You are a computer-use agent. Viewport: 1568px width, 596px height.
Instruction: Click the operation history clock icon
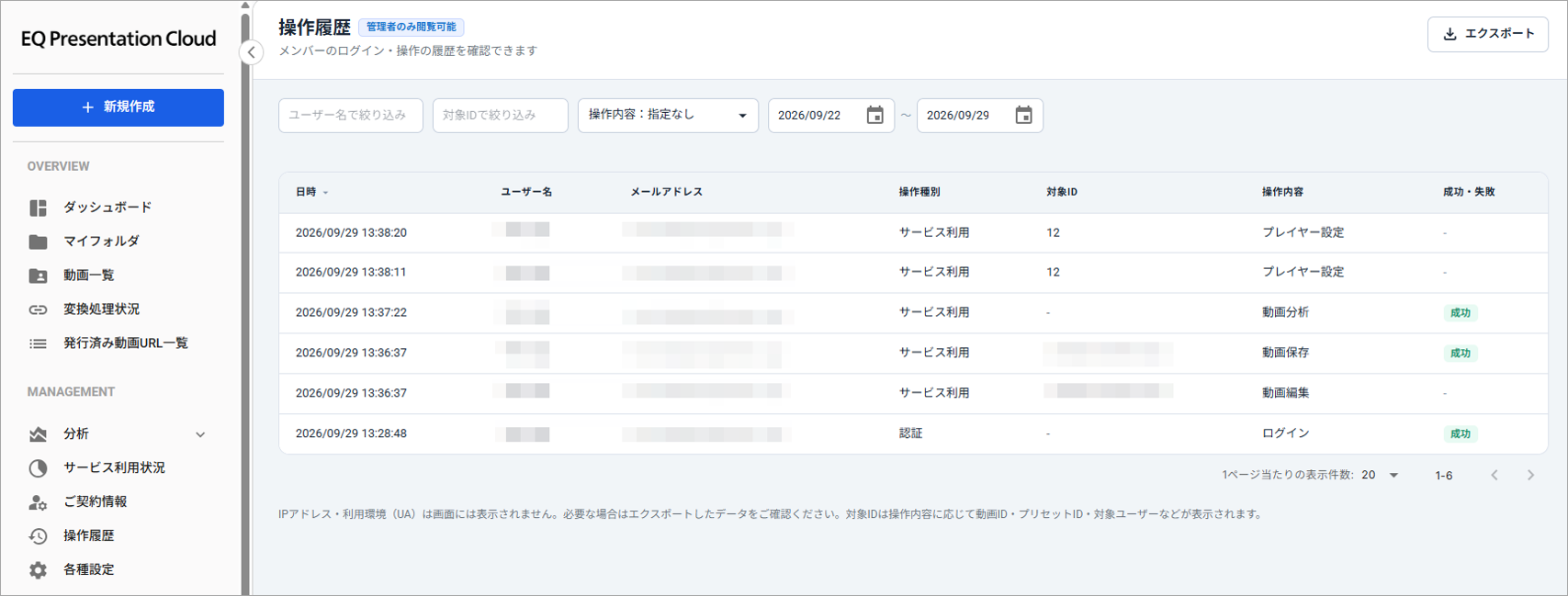tap(38, 536)
